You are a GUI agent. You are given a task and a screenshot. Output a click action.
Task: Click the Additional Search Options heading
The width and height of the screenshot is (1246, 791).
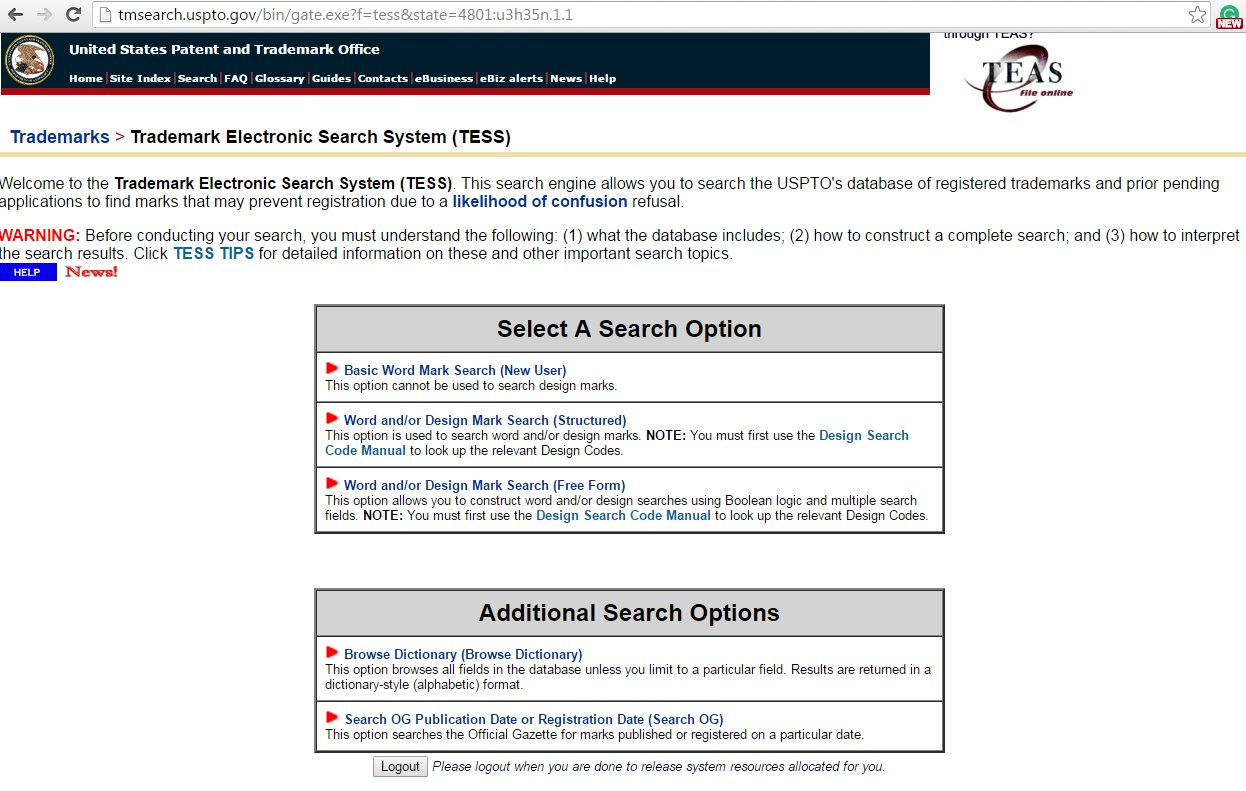629,613
